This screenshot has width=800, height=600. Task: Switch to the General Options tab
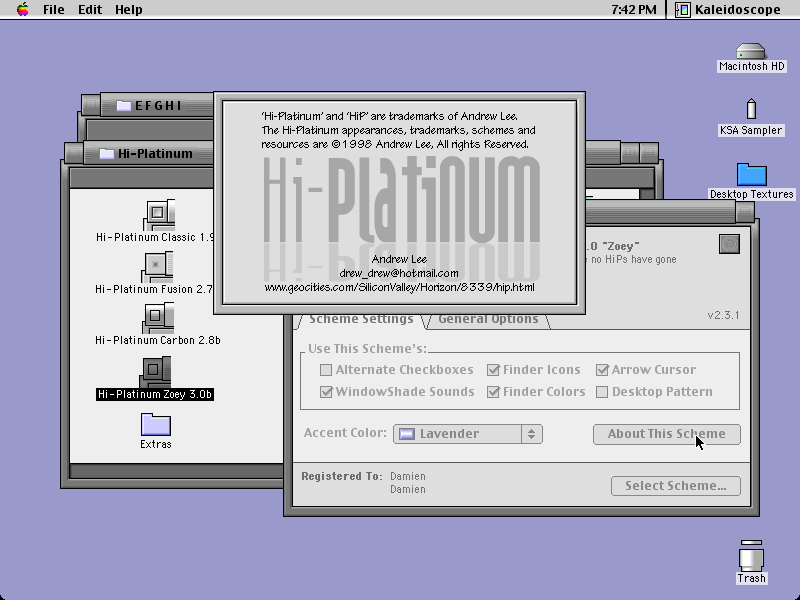488,319
